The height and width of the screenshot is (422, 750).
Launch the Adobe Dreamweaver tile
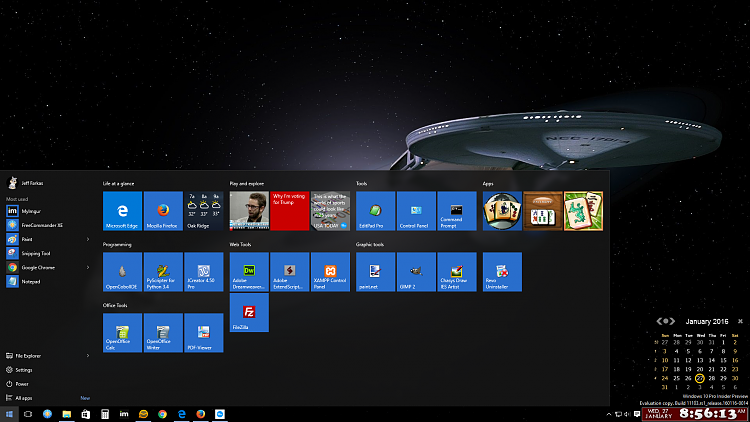coord(249,272)
